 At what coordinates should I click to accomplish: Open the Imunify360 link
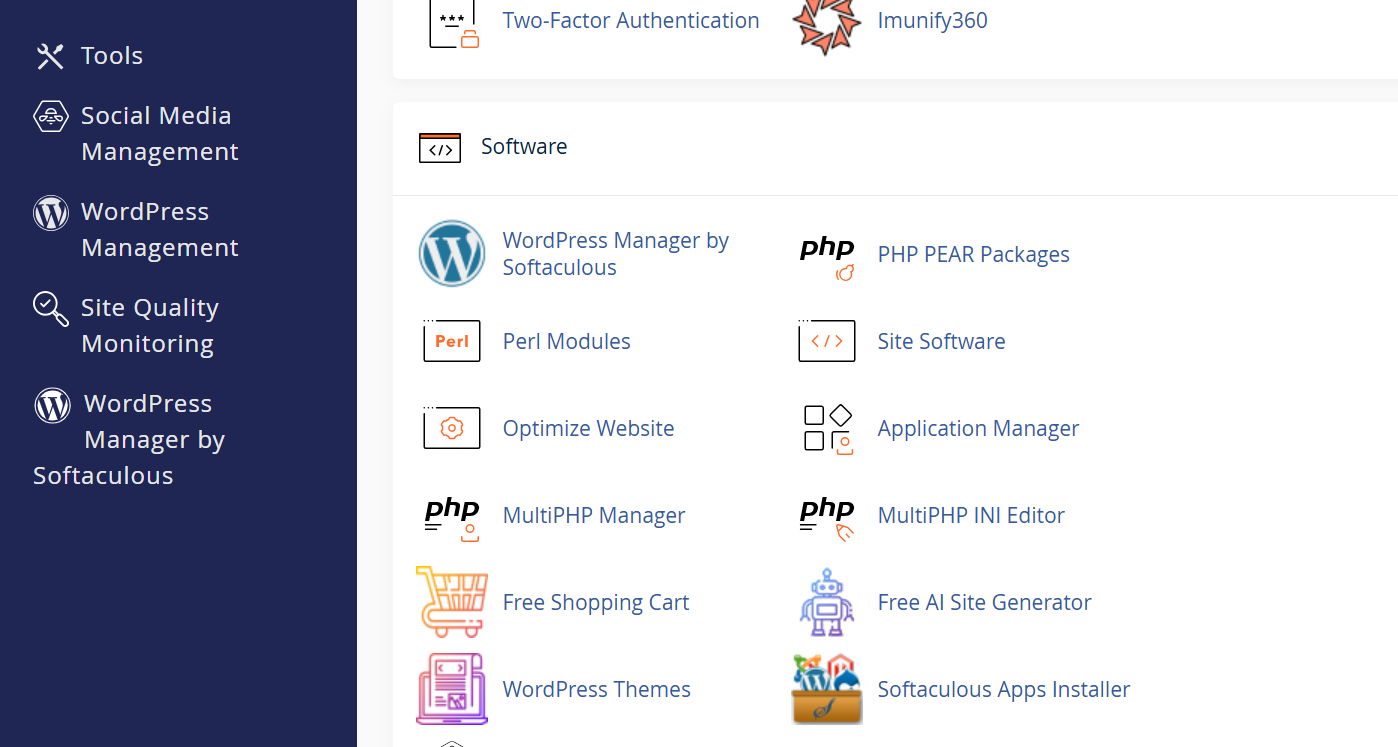click(x=932, y=20)
